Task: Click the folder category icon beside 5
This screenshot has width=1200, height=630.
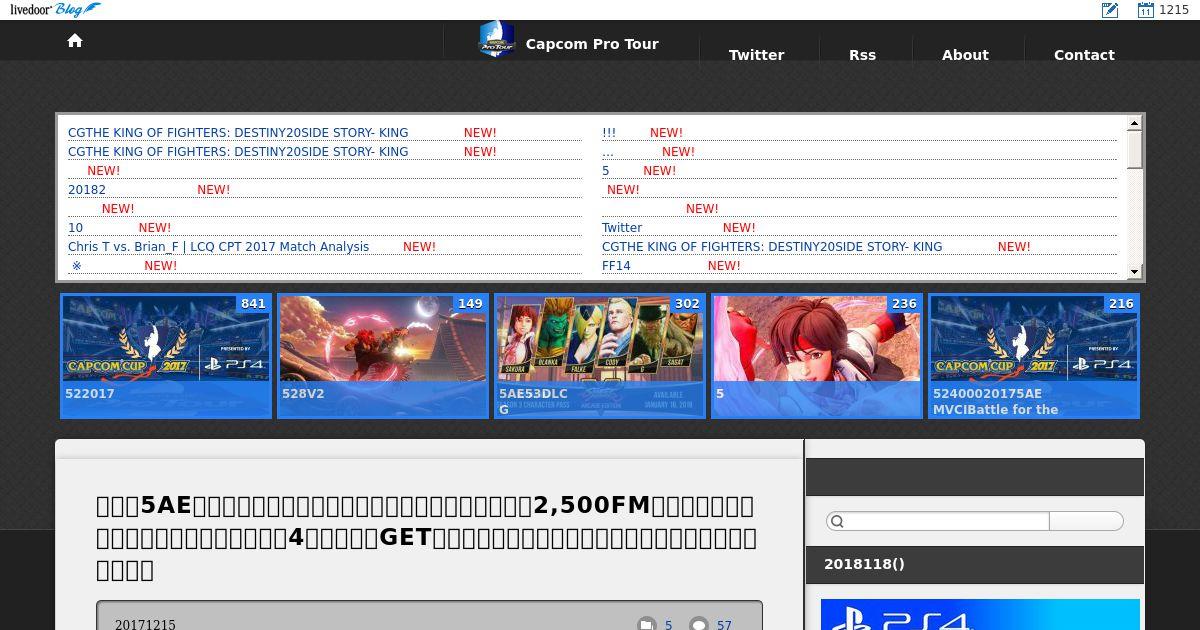Action: pos(647,625)
